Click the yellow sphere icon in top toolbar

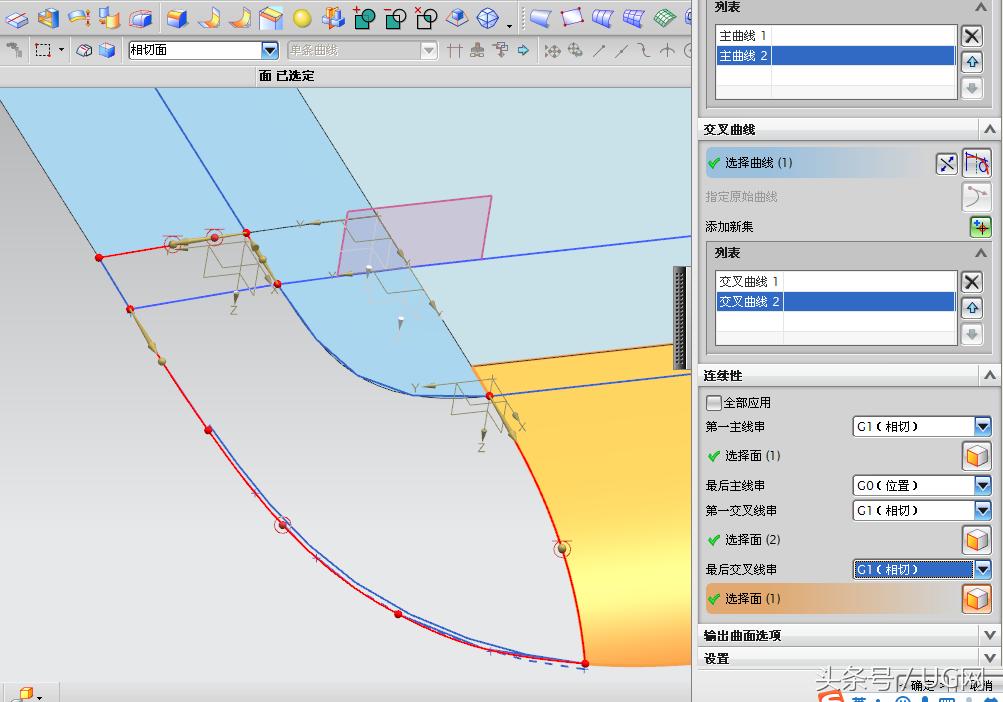click(x=302, y=18)
